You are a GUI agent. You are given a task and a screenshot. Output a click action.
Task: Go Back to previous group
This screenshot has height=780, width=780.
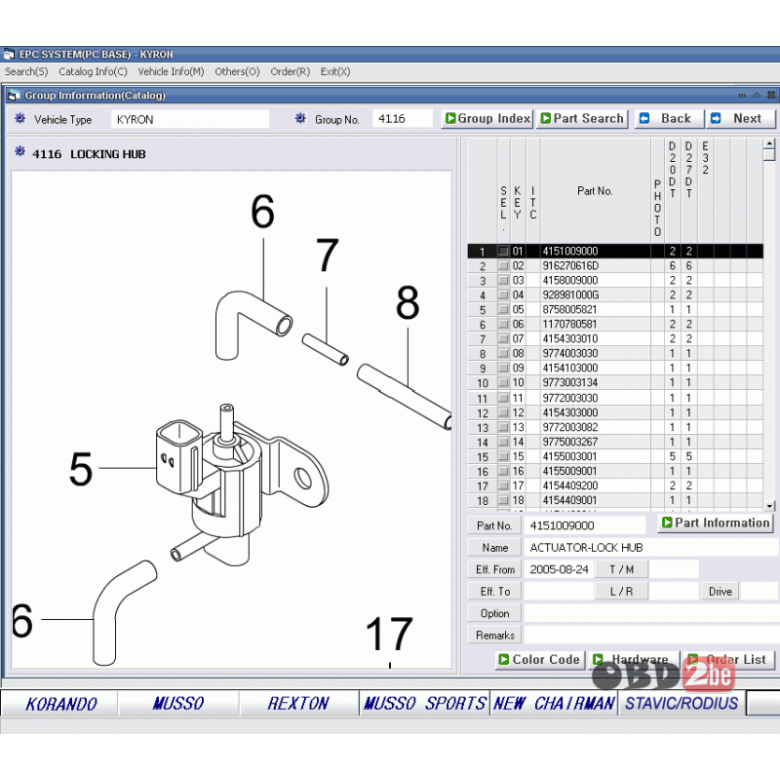[x=669, y=119]
